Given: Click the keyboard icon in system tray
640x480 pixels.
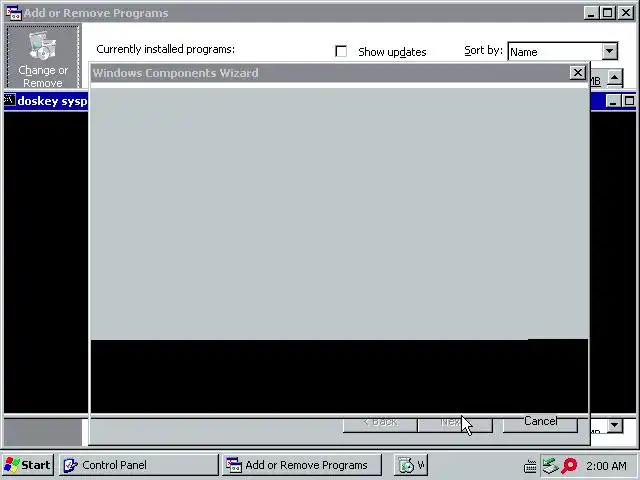Looking at the screenshot, I should tap(530, 466).
